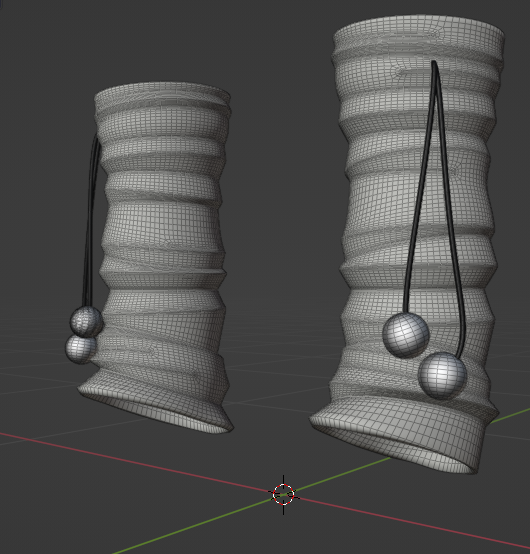The image size is (530, 554).
Task: Click the 3D cursor at the origin
Action: [x=283, y=494]
